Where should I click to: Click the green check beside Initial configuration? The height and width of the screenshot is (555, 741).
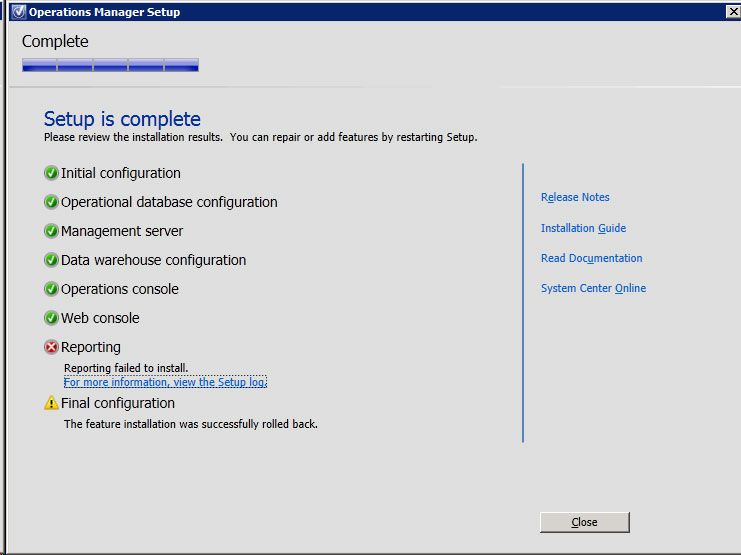51,173
